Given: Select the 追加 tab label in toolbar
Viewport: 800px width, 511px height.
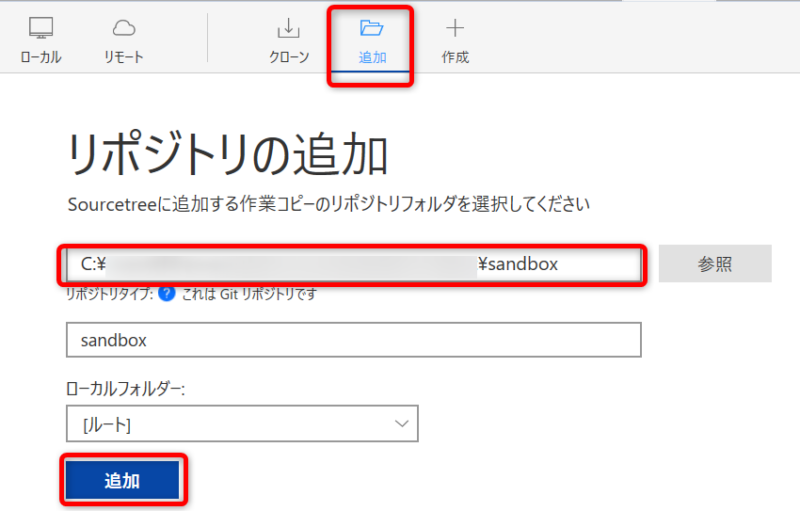Looking at the screenshot, I should pyautogui.click(x=372, y=57).
